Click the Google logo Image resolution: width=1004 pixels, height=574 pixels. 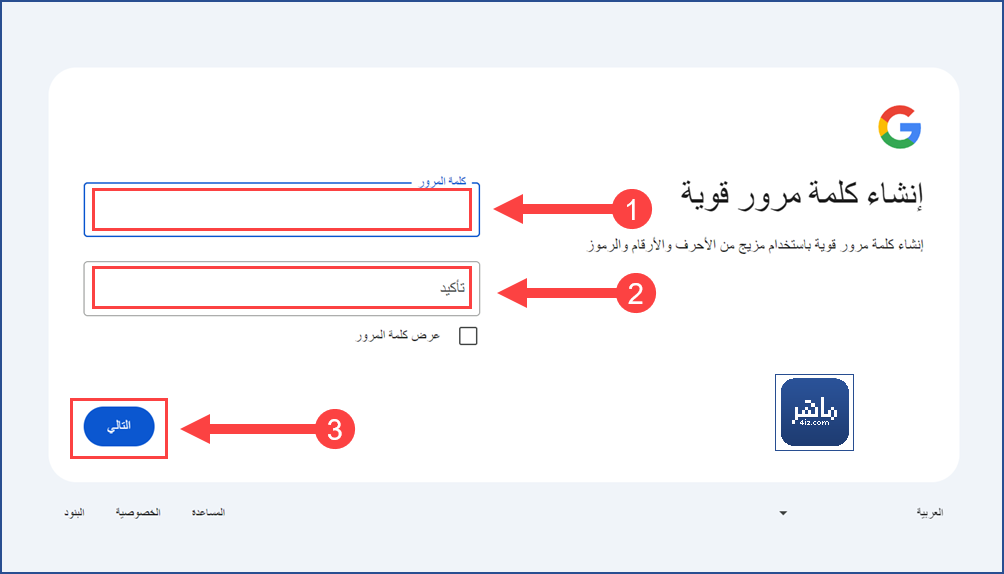click(x=900, y=127)
